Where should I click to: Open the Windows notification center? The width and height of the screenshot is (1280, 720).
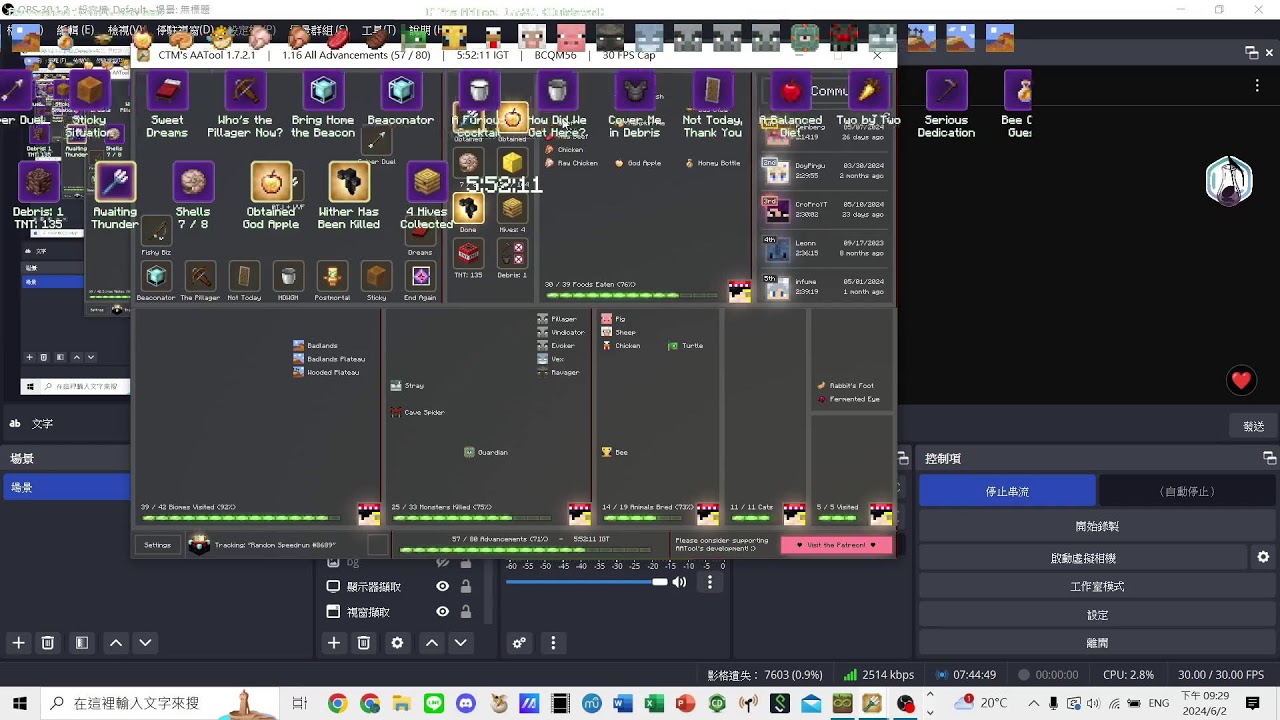(x=1253, y=704)
